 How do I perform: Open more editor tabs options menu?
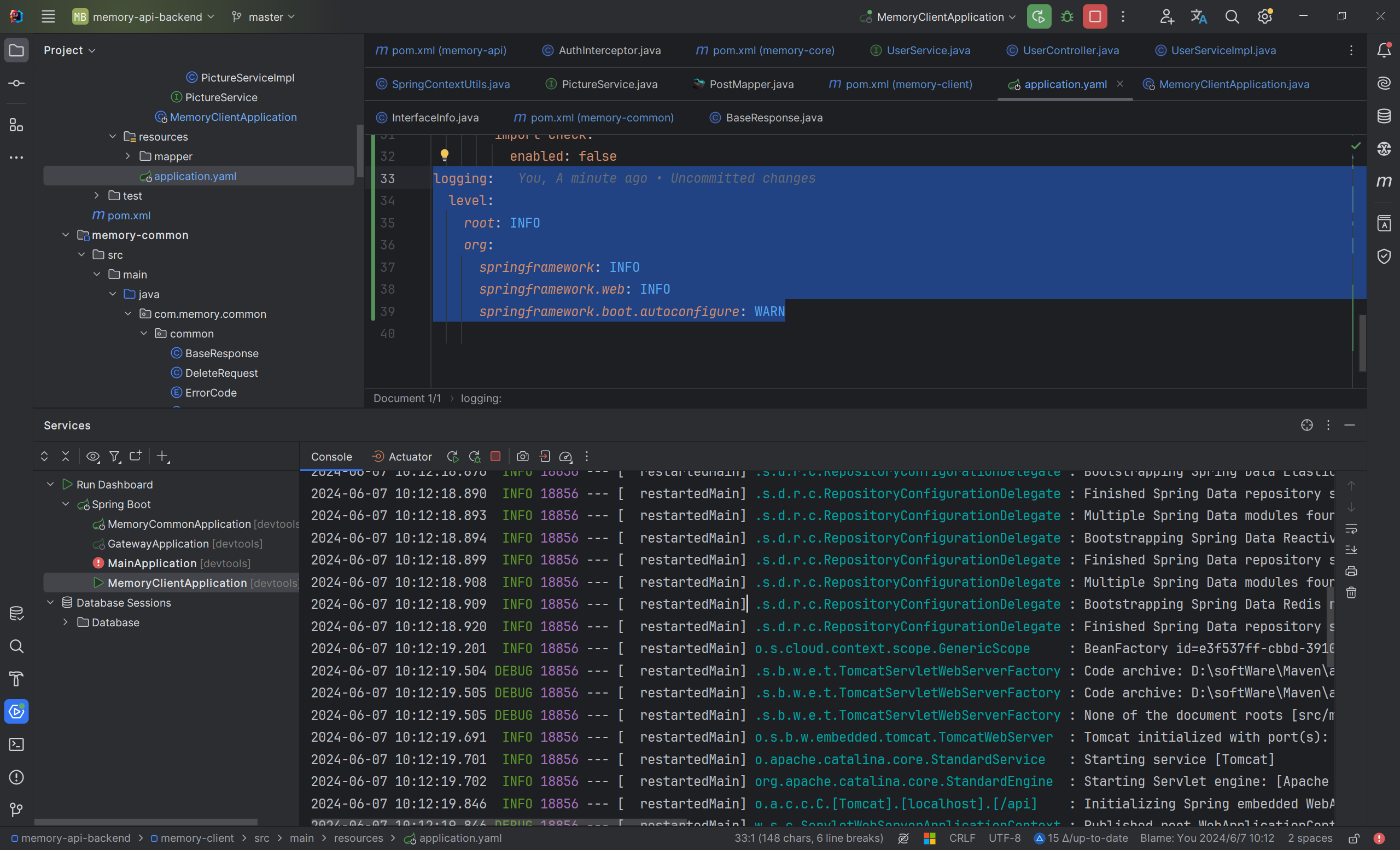pyautogui.click(x=1351, y=50)
